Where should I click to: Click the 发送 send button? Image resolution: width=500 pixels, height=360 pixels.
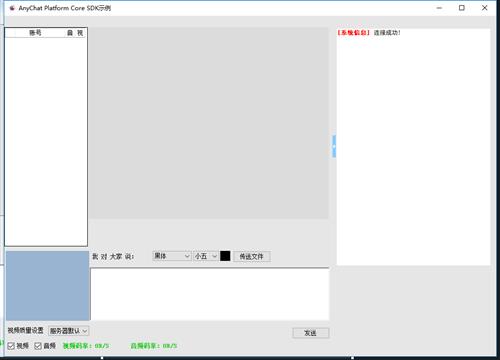[311, 333]
